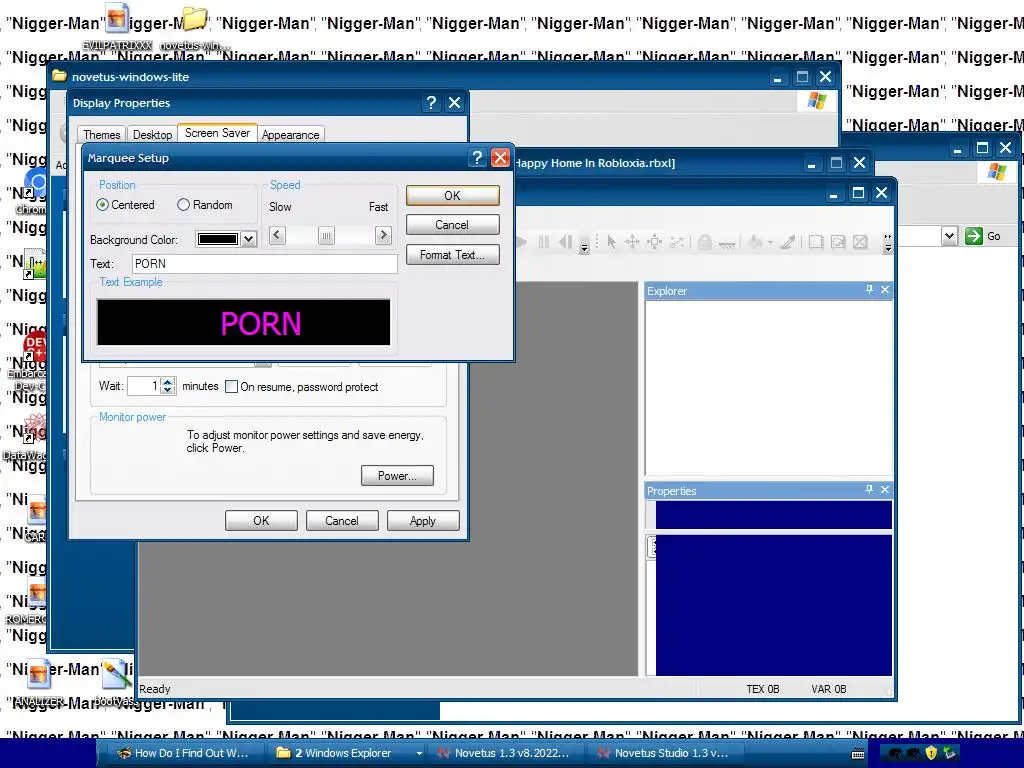Pin the Explorer panel with its pushpin icon
Screen dimensions: 1024x768
click(x=869, y=289)
